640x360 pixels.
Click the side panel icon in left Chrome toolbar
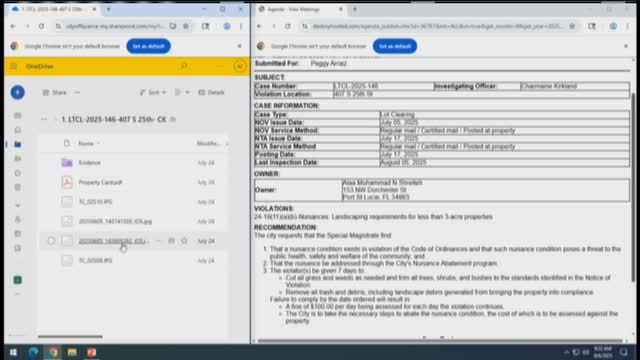click(205, 26)
